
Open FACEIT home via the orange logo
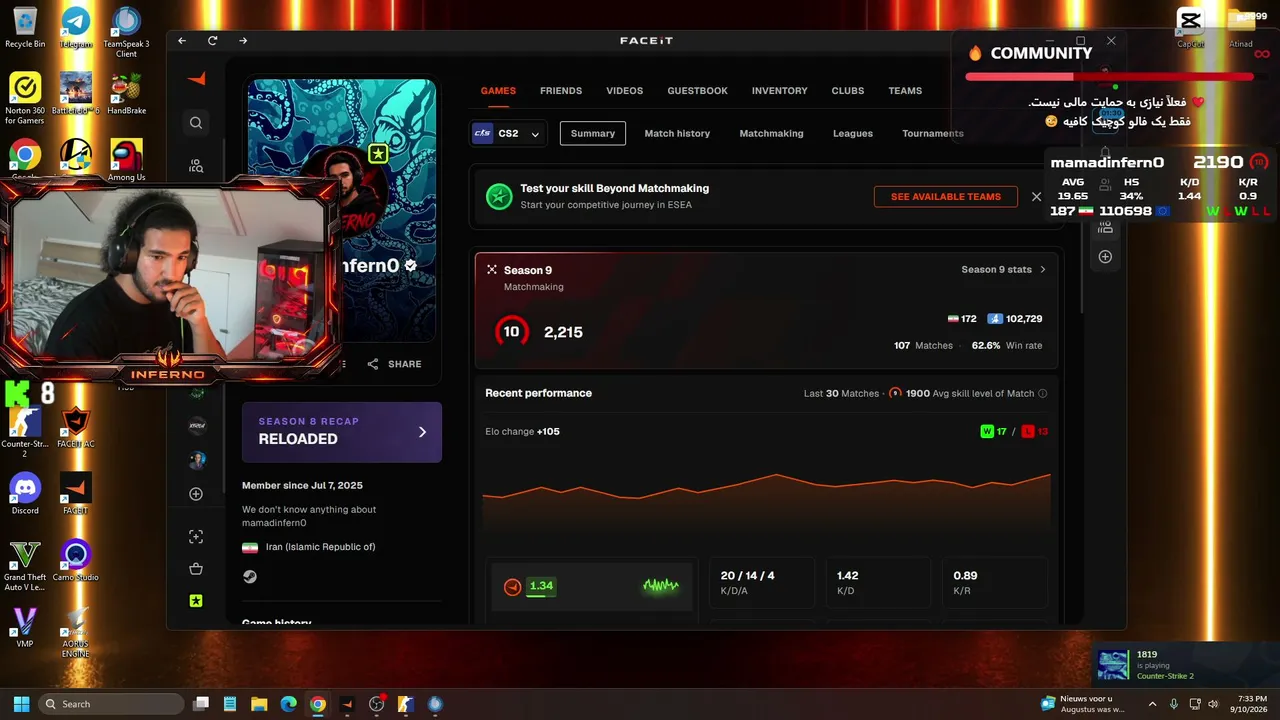pyautogui.click(x=196, y=79)
